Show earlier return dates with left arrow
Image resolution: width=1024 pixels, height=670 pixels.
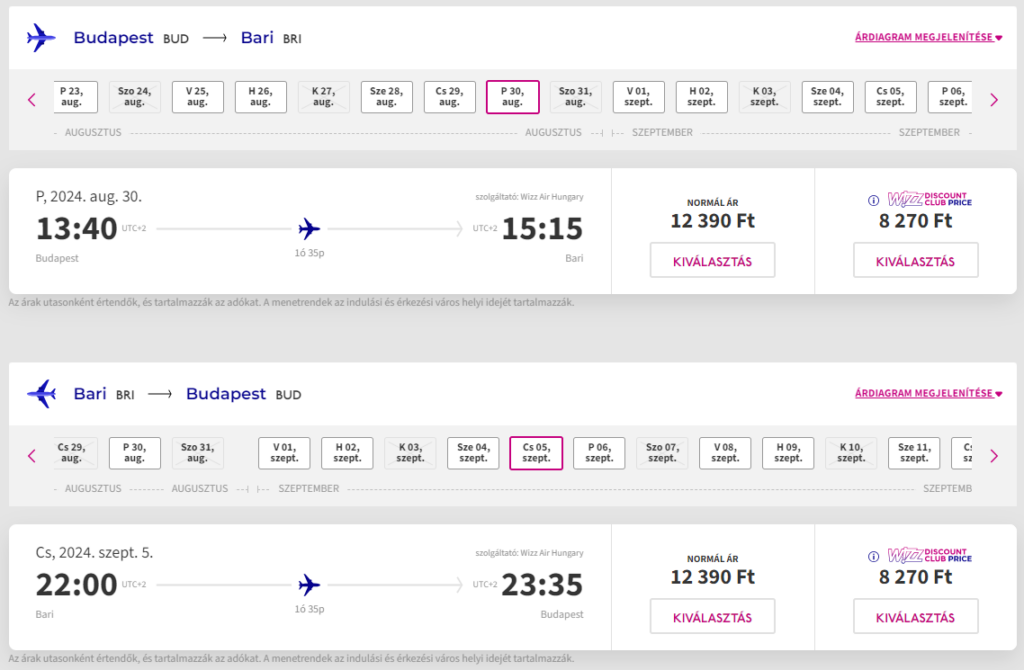(32, 456)
